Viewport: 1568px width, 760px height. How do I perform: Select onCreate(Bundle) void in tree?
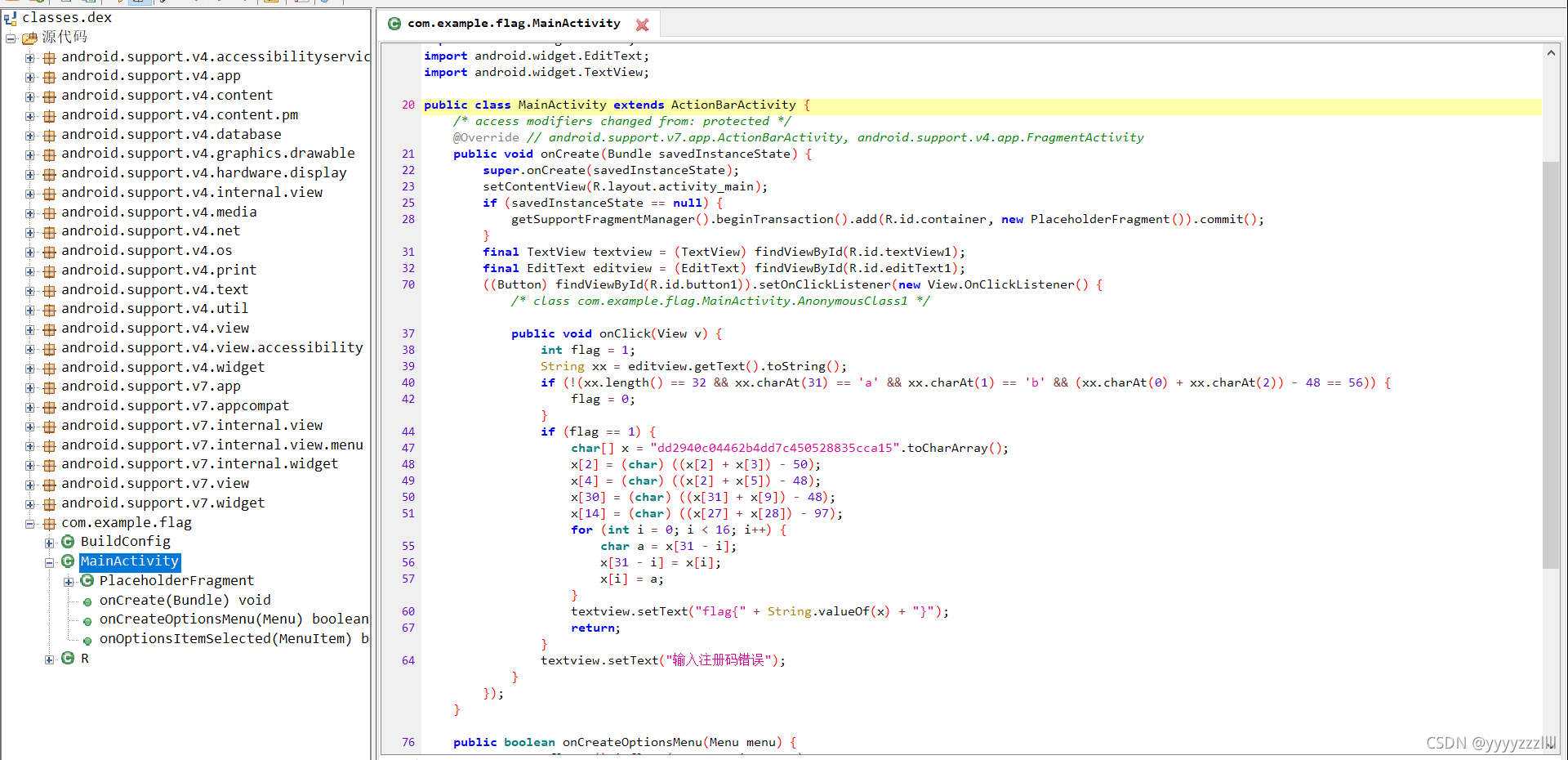click(185, 600)
